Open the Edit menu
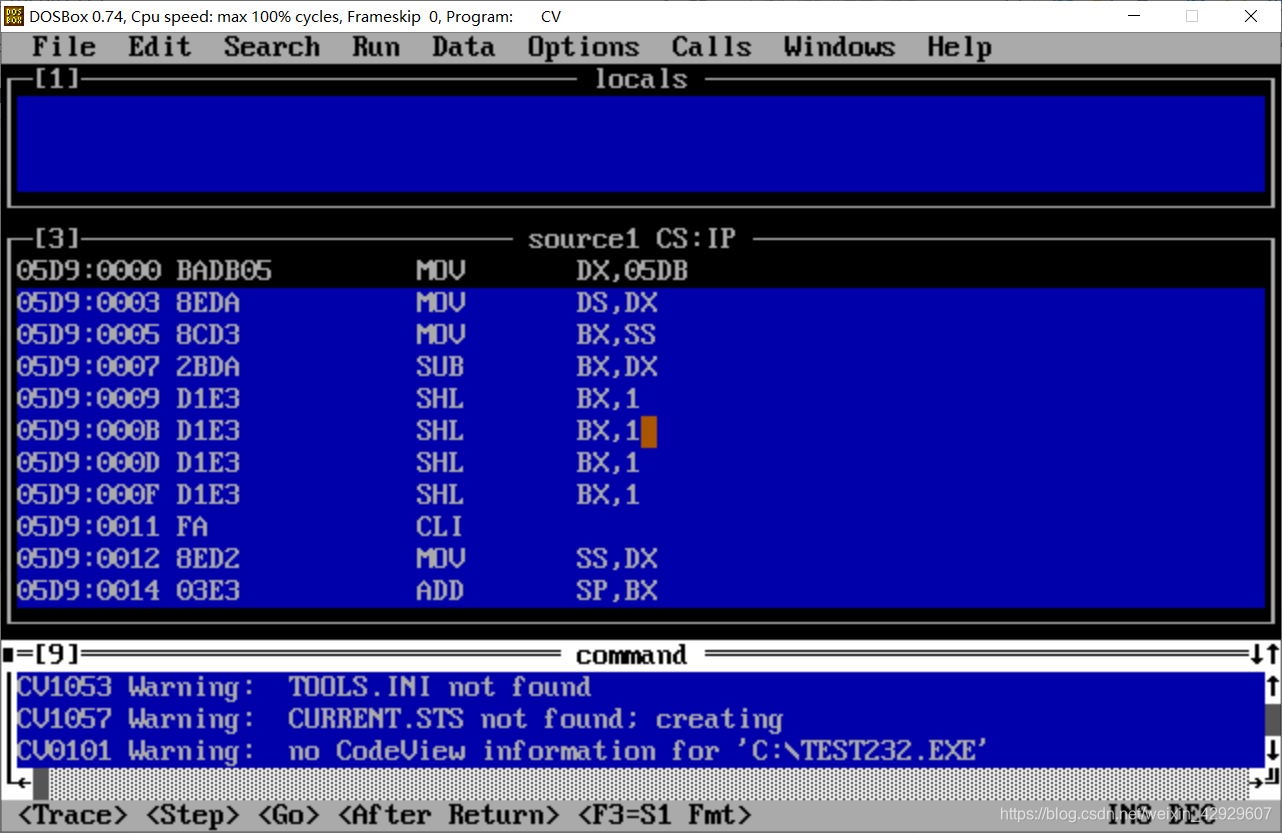 tap(160, 47)
